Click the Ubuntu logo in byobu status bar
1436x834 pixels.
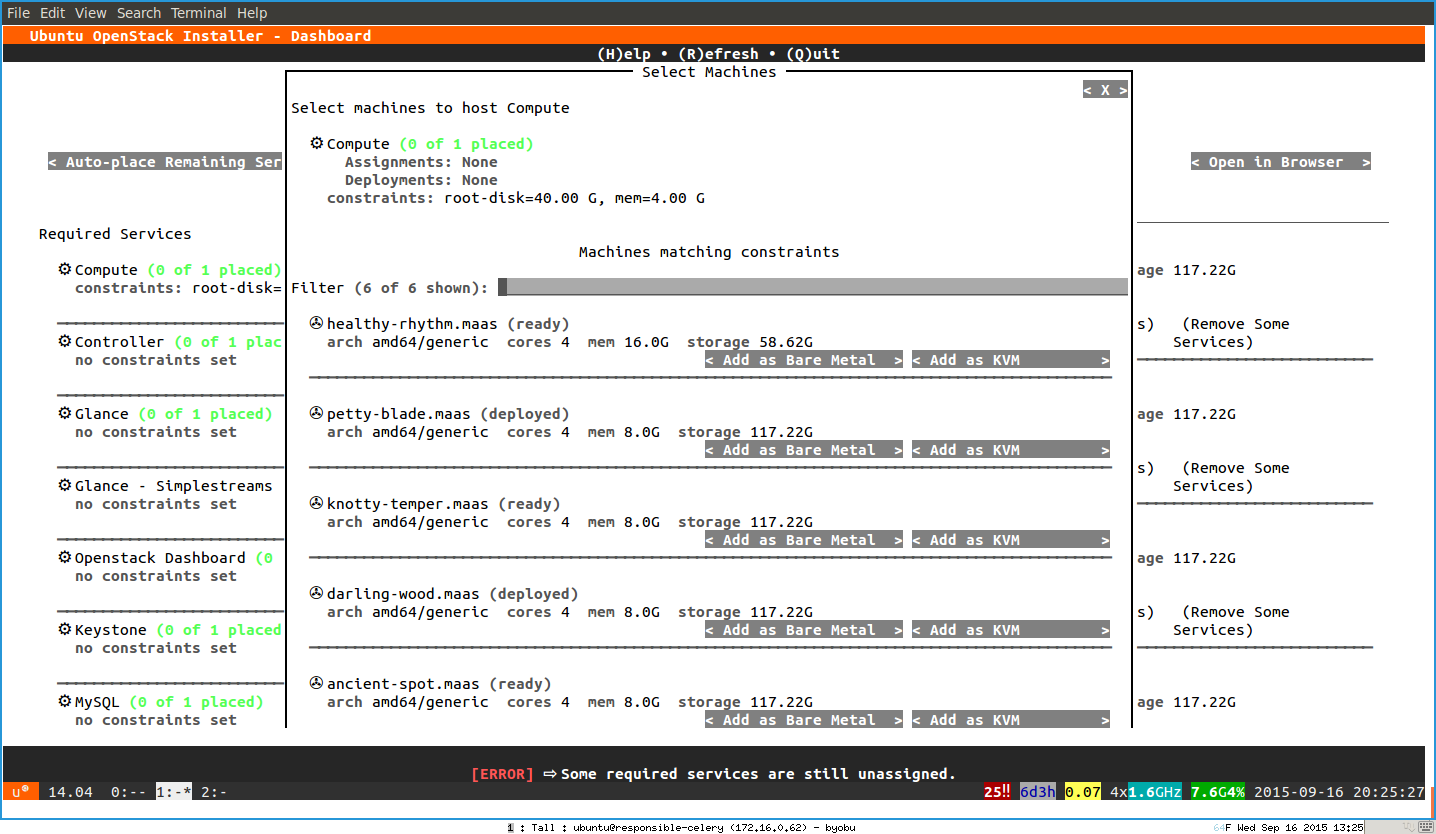click(20, 792)
